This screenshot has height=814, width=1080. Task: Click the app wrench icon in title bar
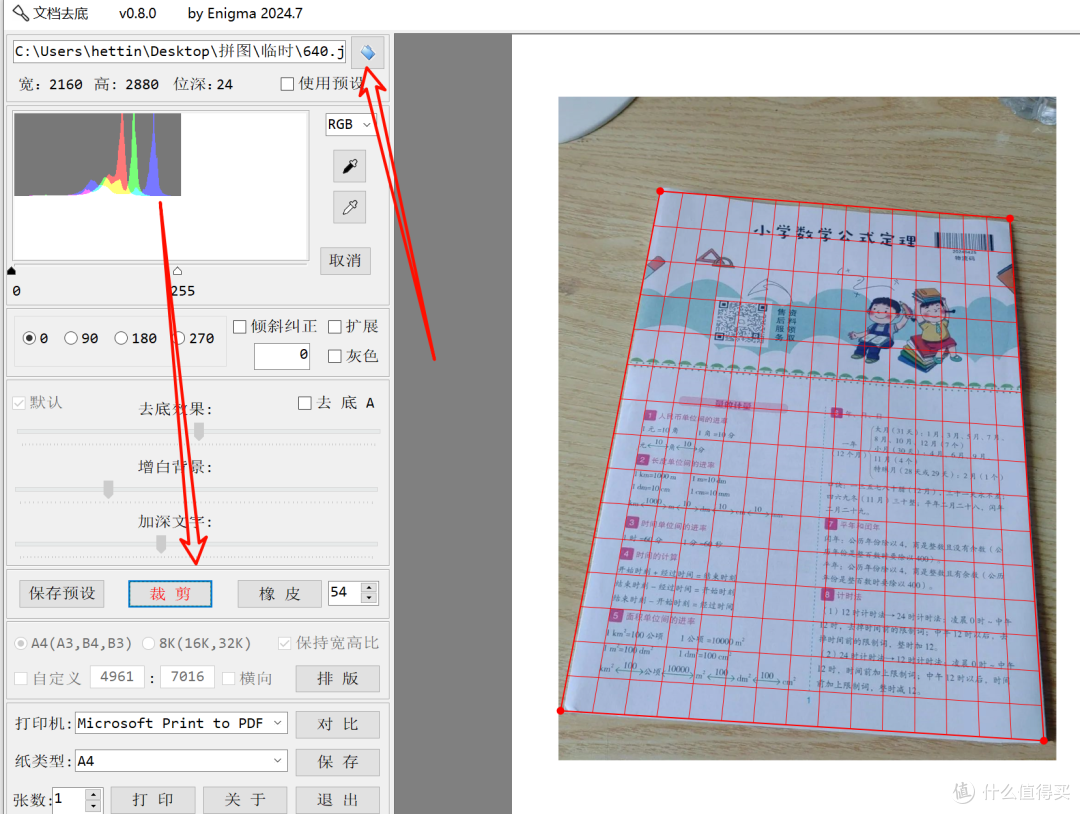(x=20, y=12)
